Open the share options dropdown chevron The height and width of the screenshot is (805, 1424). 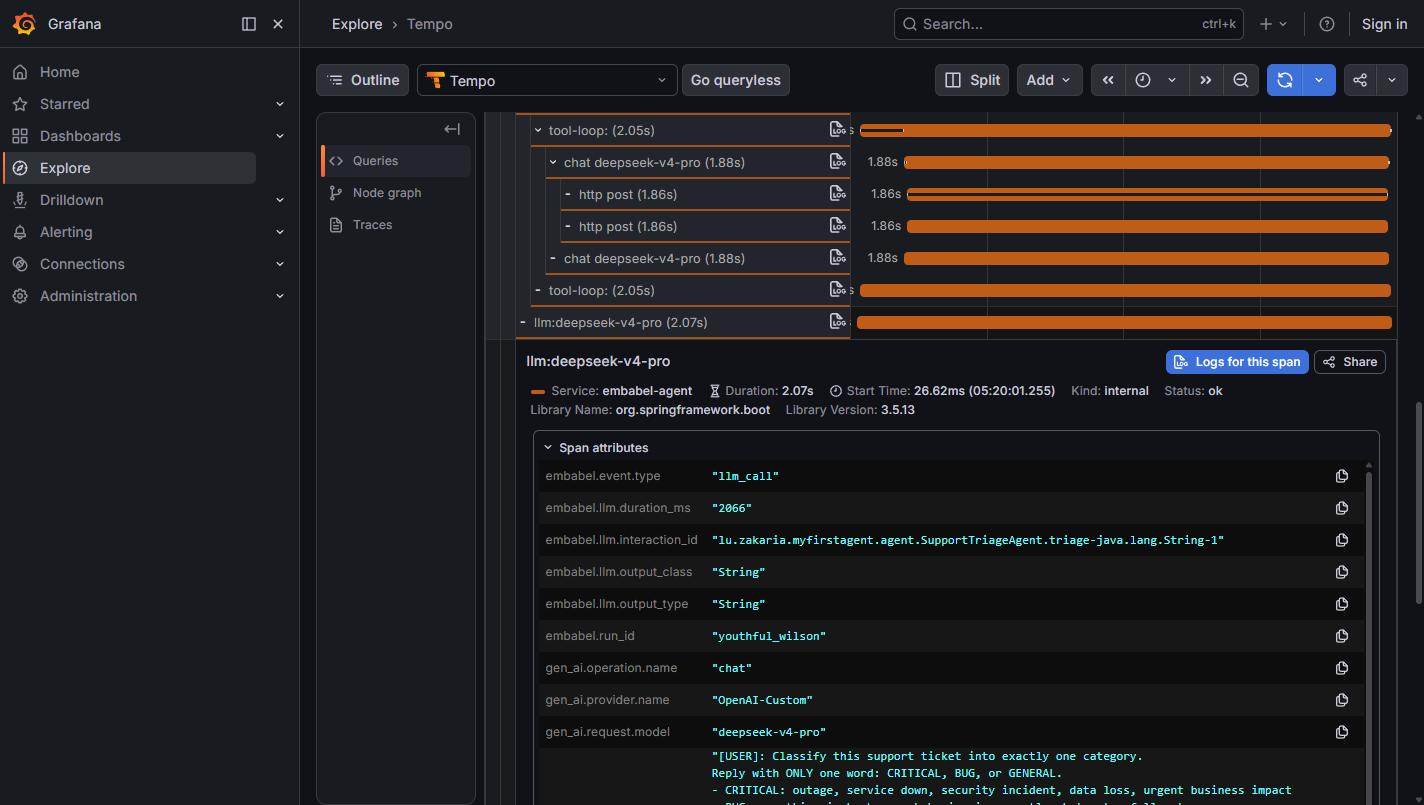pyautogui.click(x=1392, y=80)
